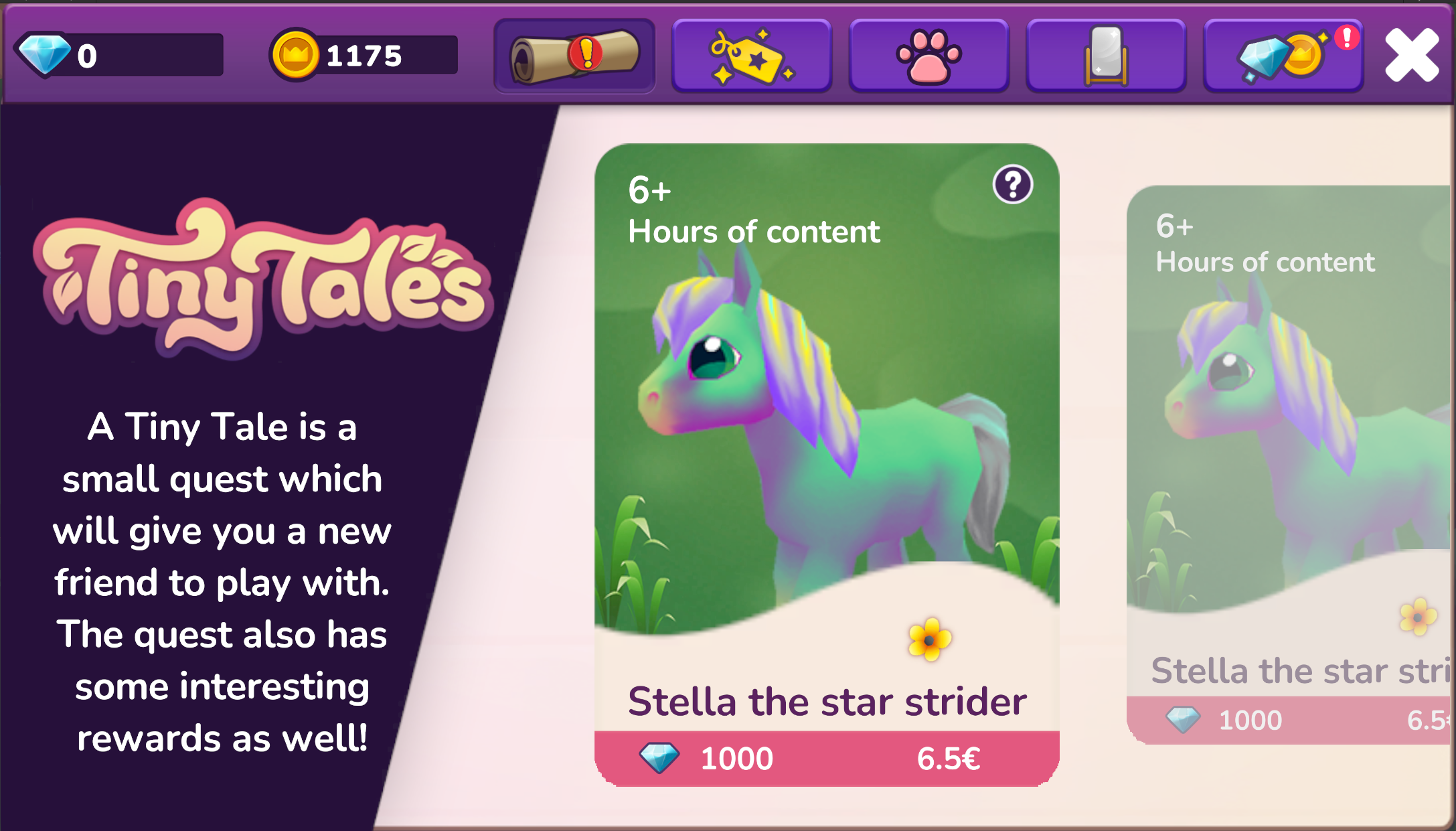Tap the blue diamond currency icon
This screenshot has width=1456, height=831.
[44, 54]
